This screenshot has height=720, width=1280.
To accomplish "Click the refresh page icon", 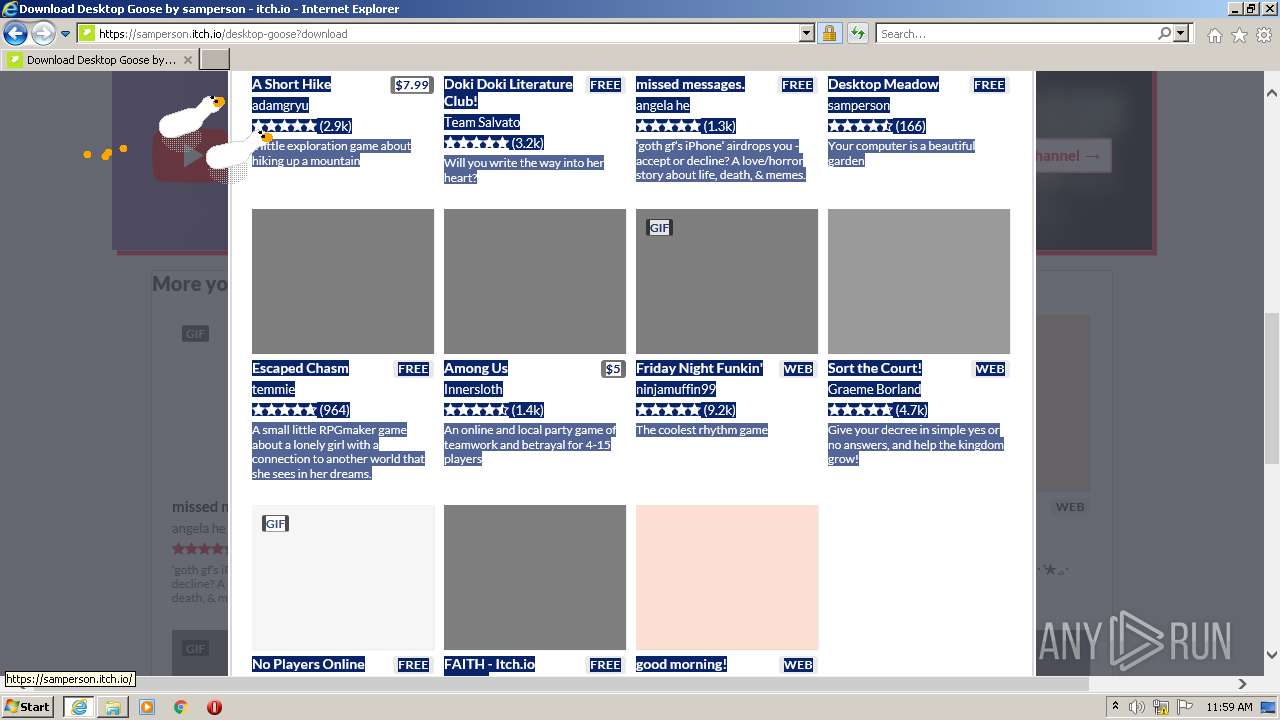I will [x=857, y=33].
